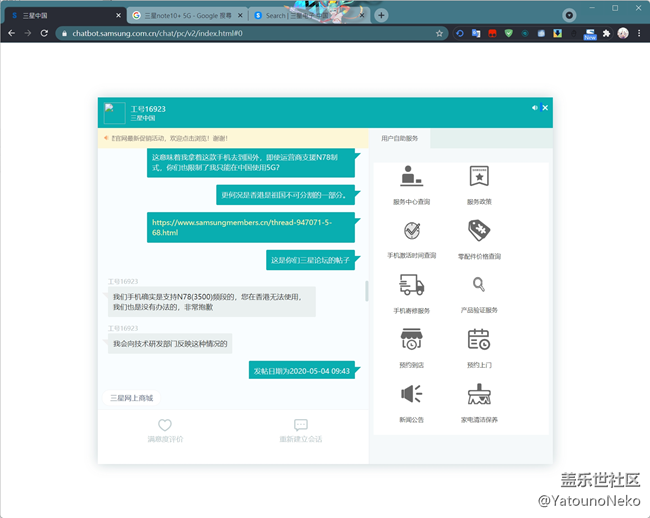
Task: Reload the page with the refresh icon
Action: pos(44,33)
